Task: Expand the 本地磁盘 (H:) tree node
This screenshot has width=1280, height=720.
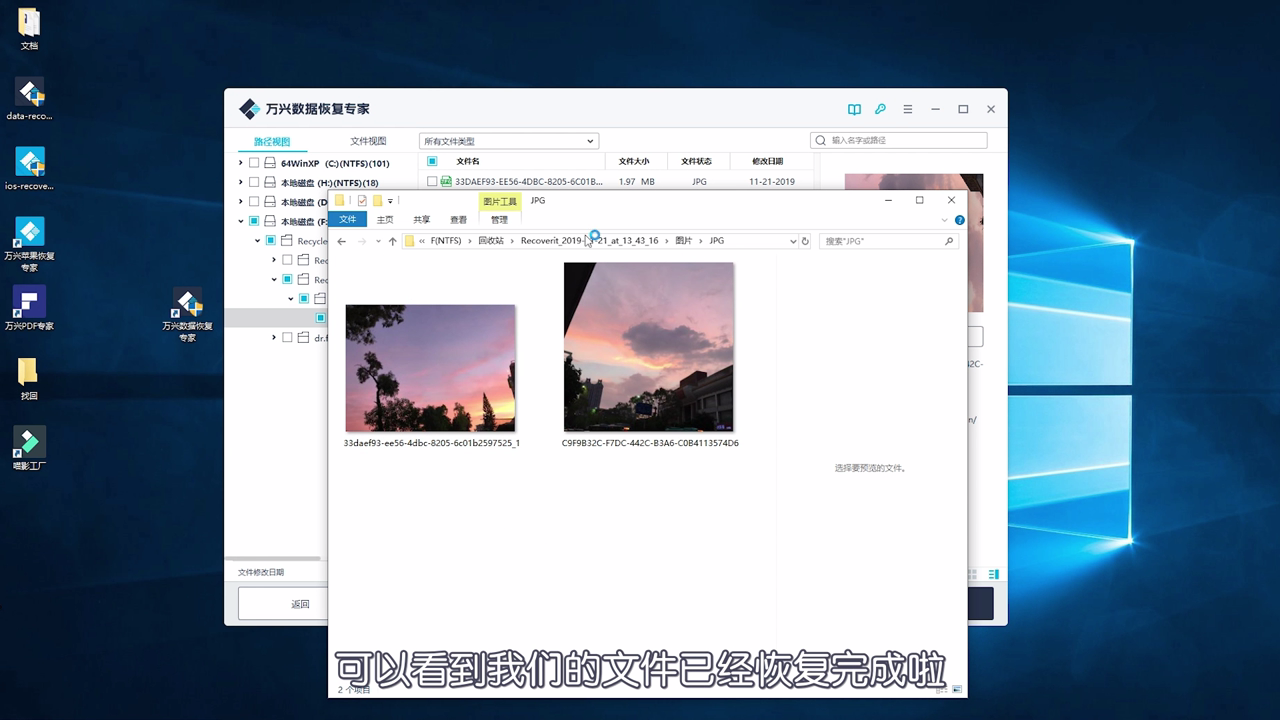Action: (240, 182)
